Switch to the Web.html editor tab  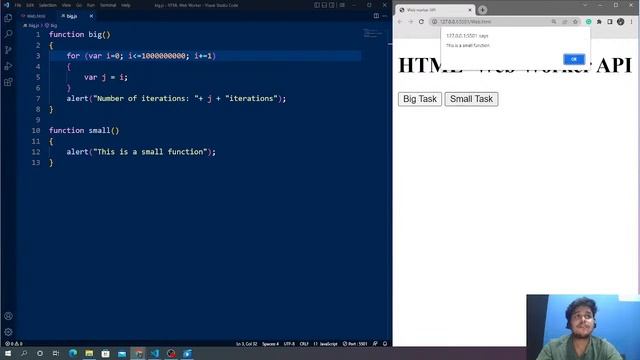coord(36,16)
